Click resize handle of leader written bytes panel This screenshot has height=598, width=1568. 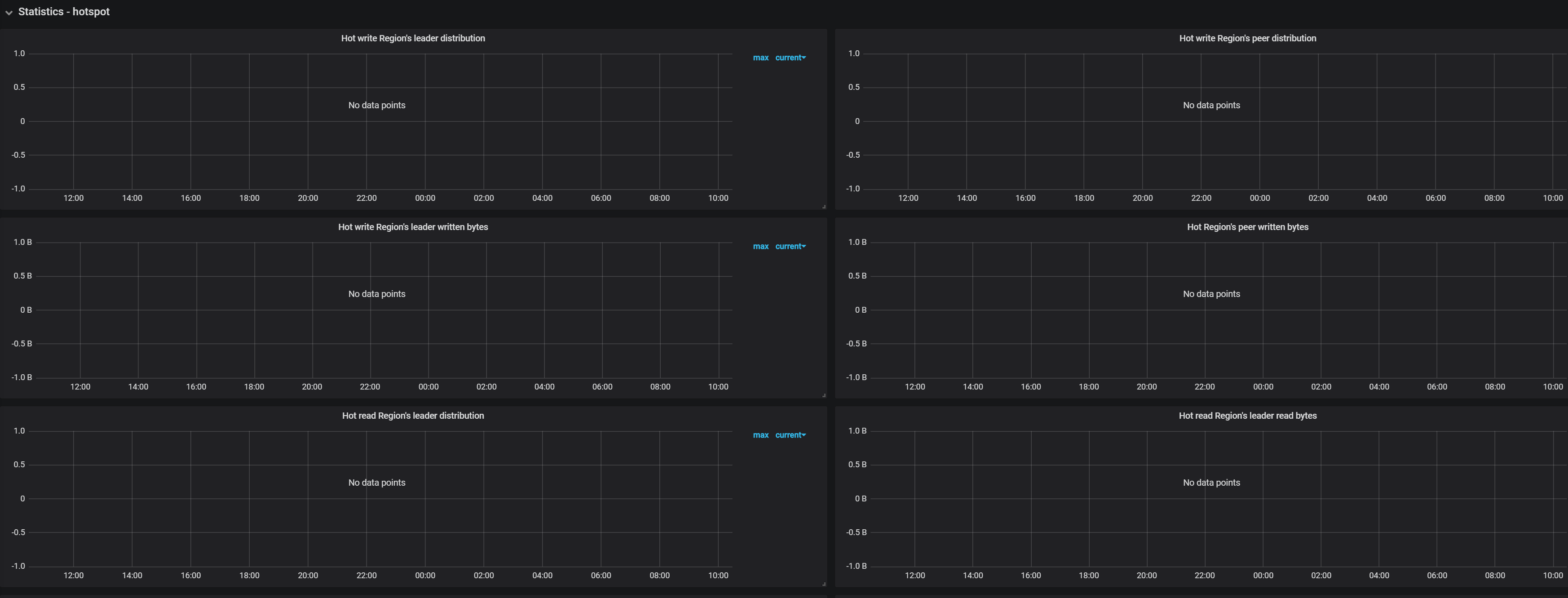824,395
